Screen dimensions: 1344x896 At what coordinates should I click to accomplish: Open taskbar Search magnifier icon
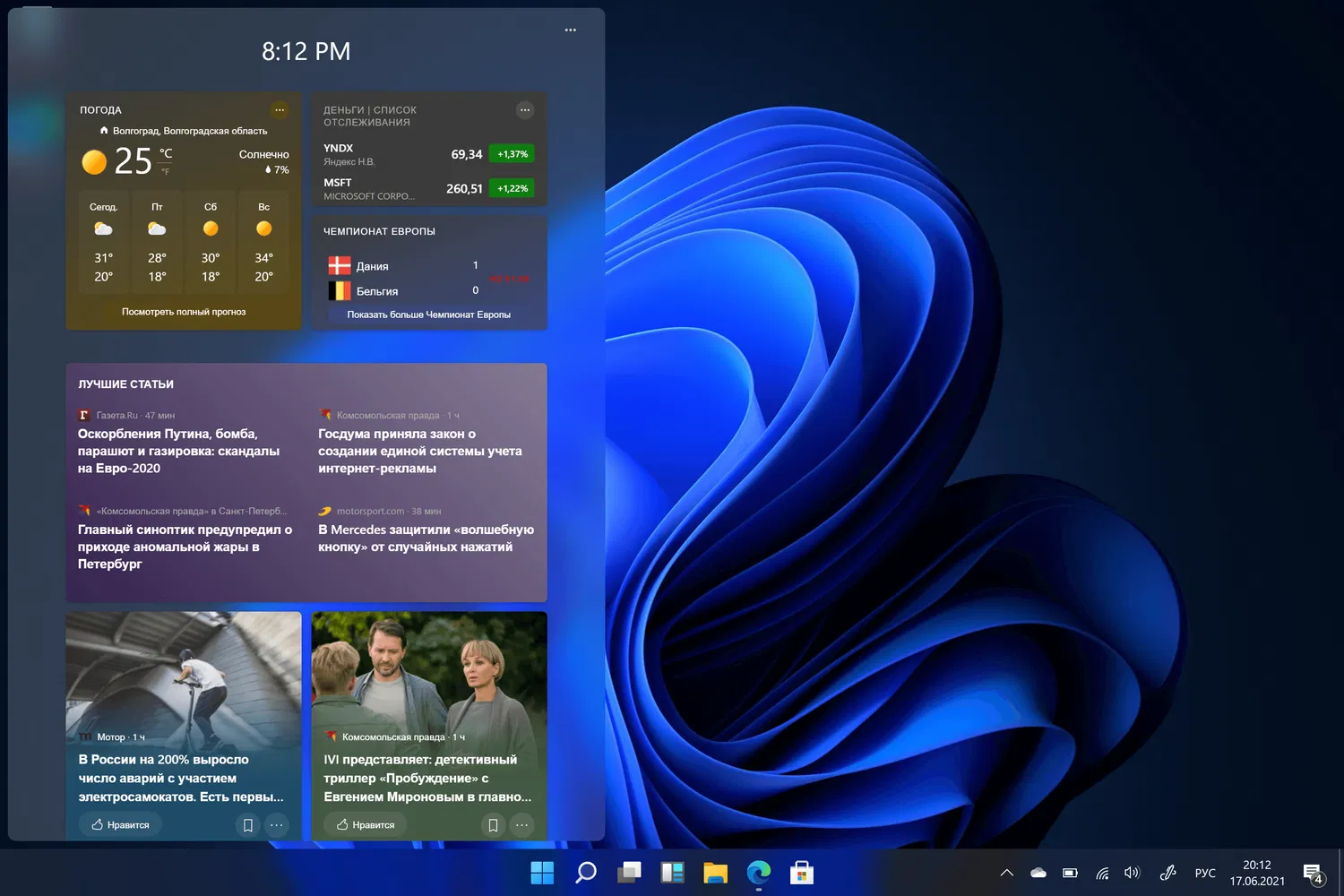pyautogui.click(x=586, y=873)
